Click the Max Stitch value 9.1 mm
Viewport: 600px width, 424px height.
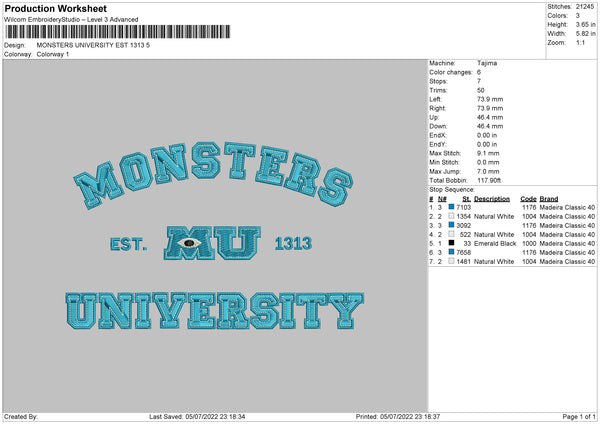[488, 153]
